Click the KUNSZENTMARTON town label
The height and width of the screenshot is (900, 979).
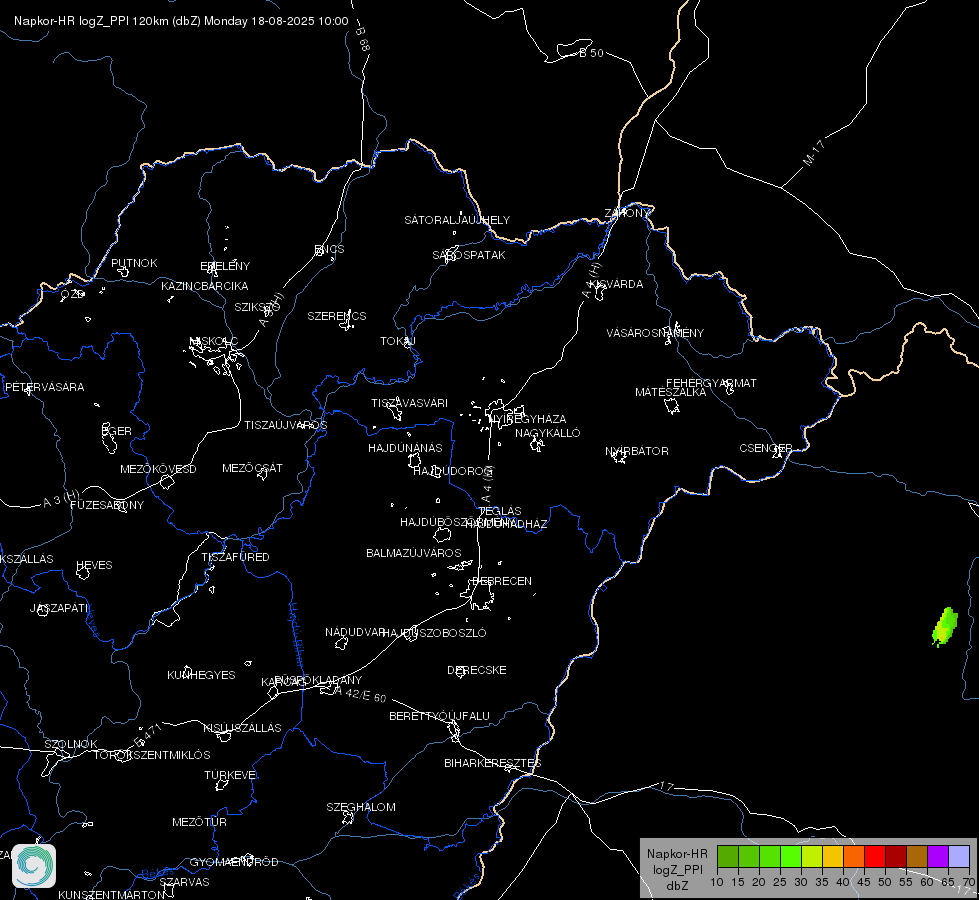click(x=112, y=894)
